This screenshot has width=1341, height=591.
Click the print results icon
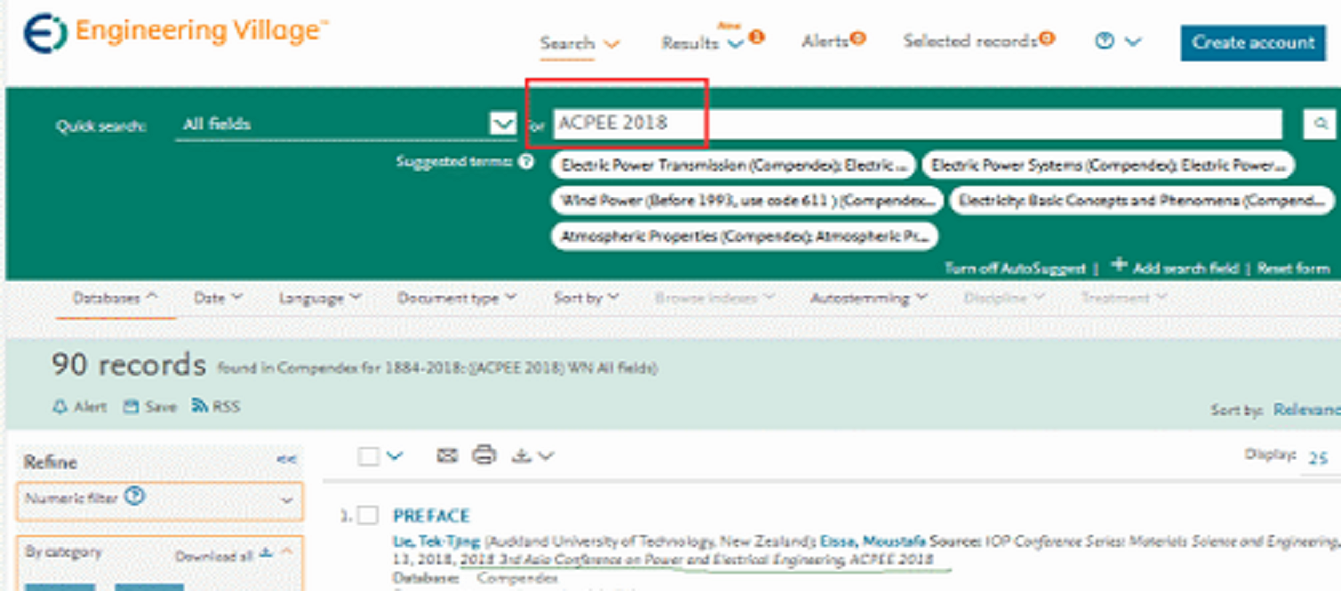point(484,456)
